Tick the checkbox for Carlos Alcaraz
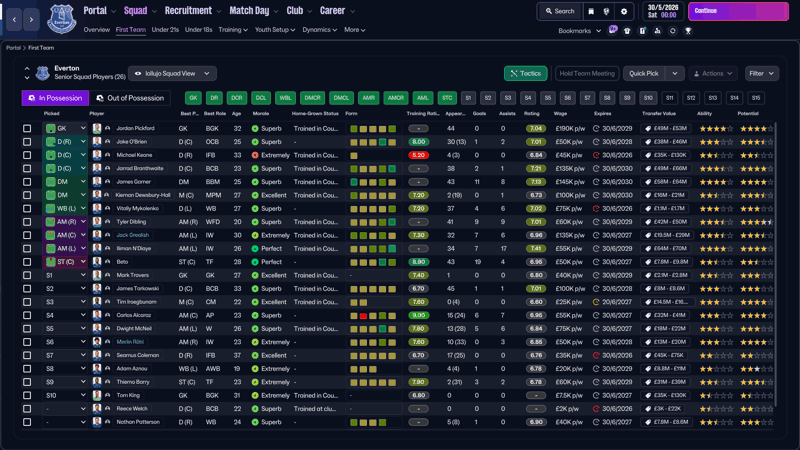This screenshot has width=800, height=450. (27, 315)
